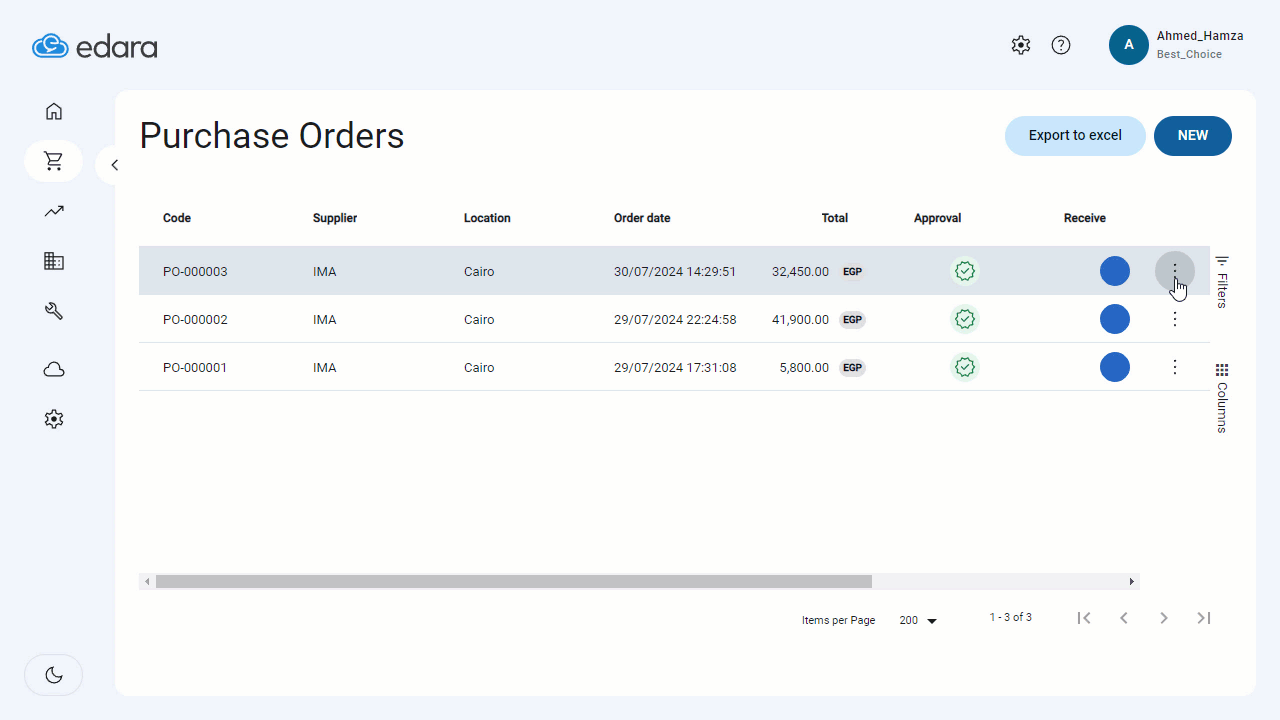The width and height of the screenshot is (1280, 720).
Task: Click receive status circle for PO-000001
Action: 1115,367
